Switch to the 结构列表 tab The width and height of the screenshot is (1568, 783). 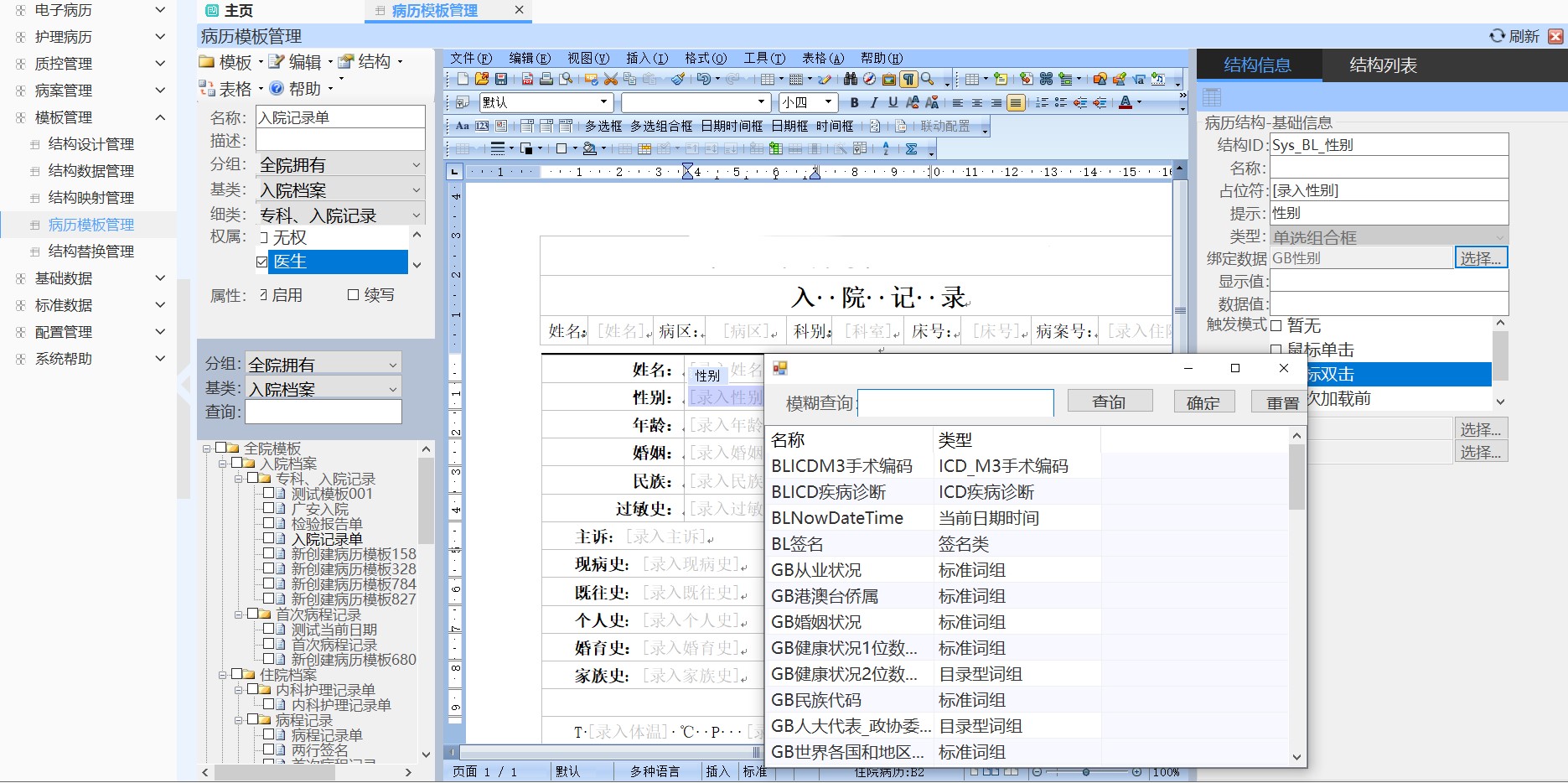pos(1384,65)
